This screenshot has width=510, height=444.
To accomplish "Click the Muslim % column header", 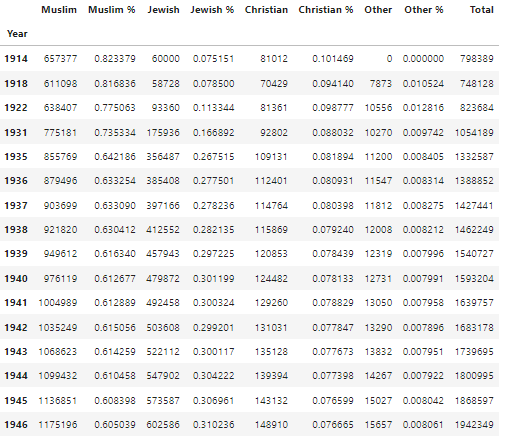I will coord(112,10).
